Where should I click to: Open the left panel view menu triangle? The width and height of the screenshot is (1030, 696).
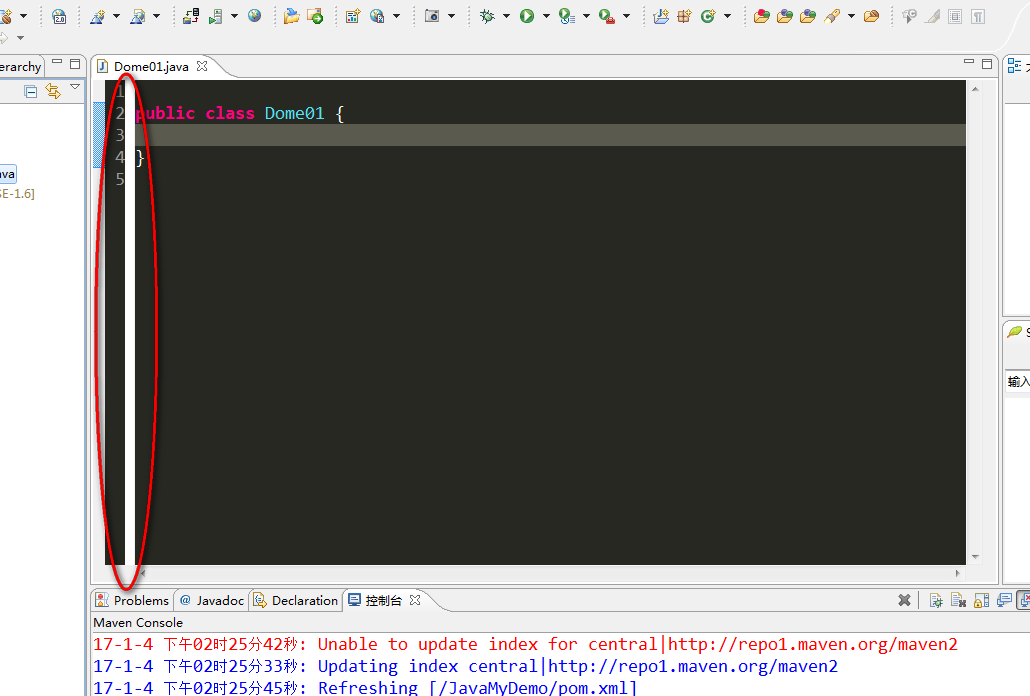pos(75,87)
